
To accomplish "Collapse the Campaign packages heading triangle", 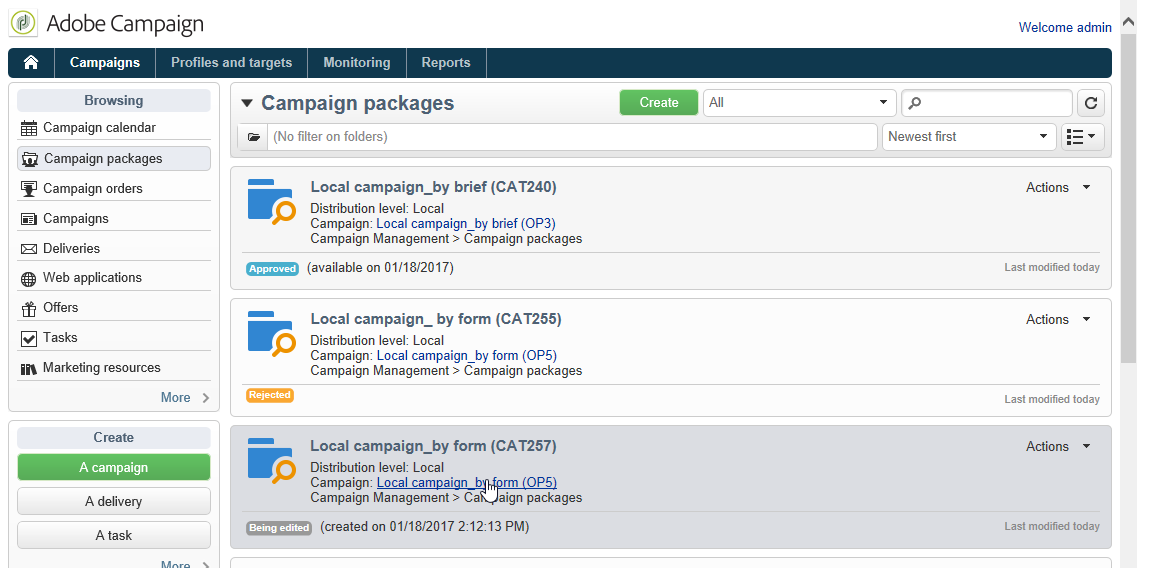I will point(247,104).
